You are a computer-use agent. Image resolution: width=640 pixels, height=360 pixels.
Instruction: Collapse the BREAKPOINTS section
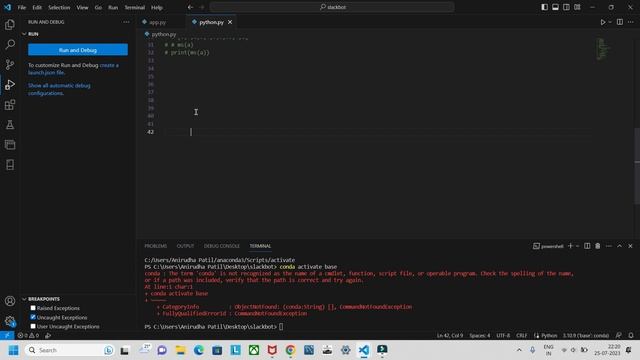[x=44, y=299]
